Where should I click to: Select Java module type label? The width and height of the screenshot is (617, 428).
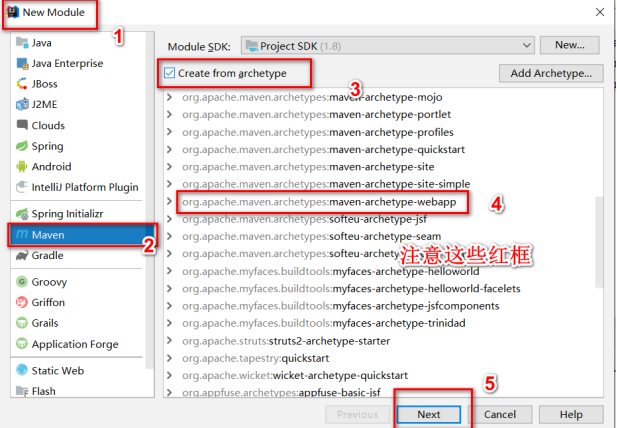[41, 42]
